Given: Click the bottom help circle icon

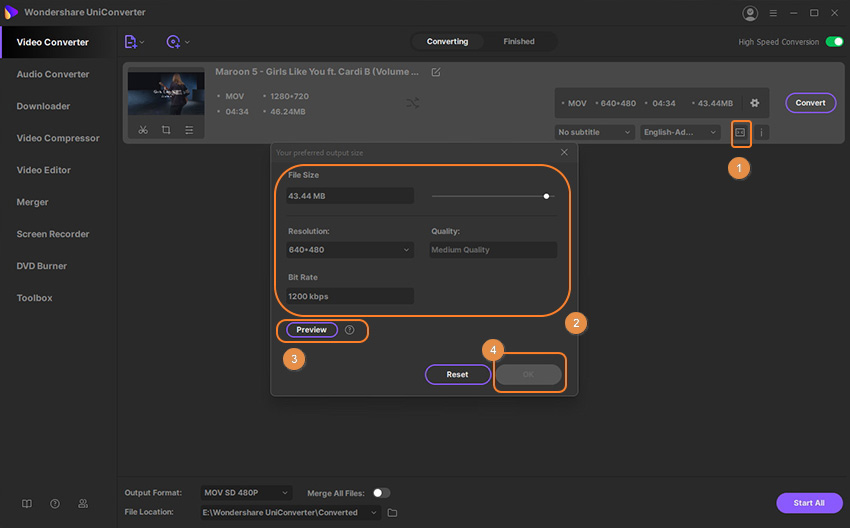Looking at the screenshot, I should (x=55, y=504).
